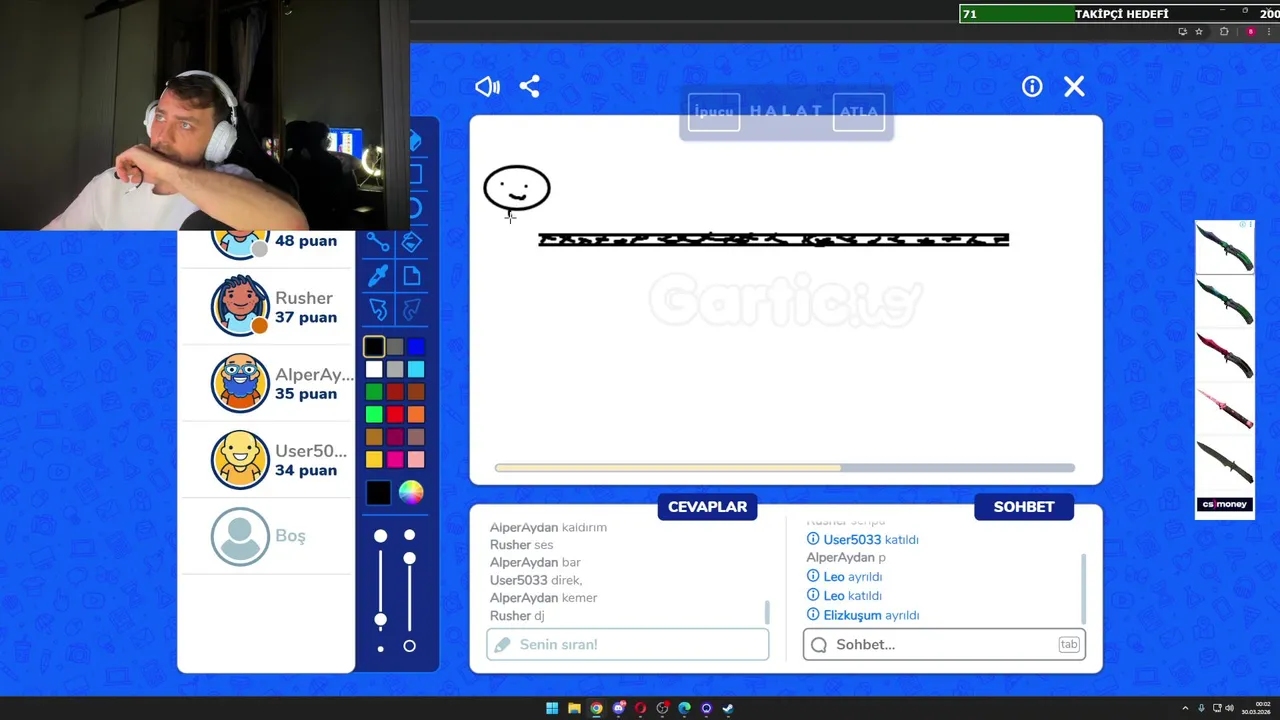Open the info circle icon
Image resolution: width=1280 pixels, height=720 pixels.
pos(1032,87)
